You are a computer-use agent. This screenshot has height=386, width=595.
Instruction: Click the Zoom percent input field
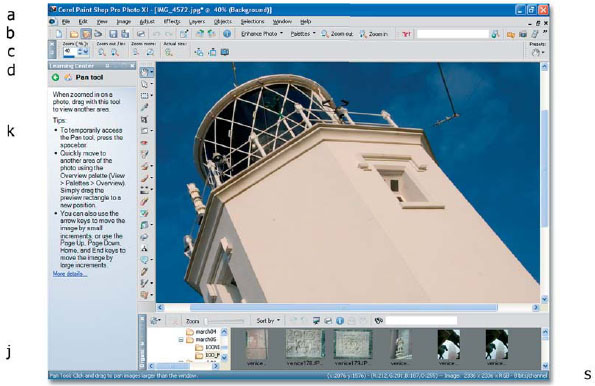coord(70,52)
